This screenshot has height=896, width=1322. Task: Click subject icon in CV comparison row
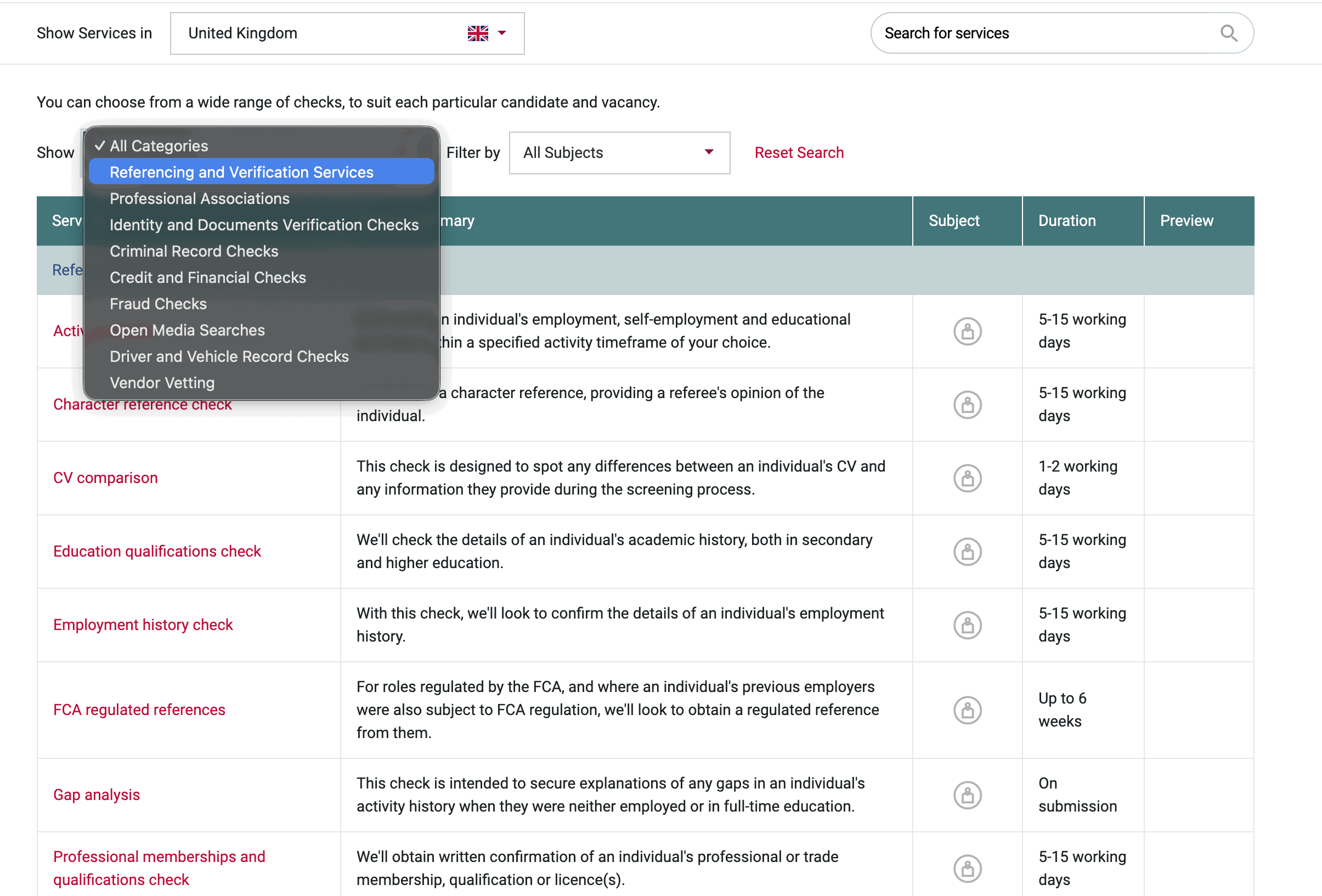[x=967, y=478]
